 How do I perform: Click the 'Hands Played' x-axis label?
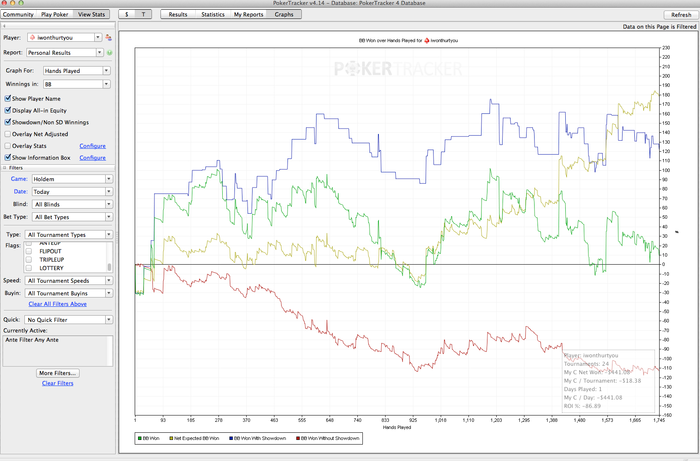click(x=397, y=427)
